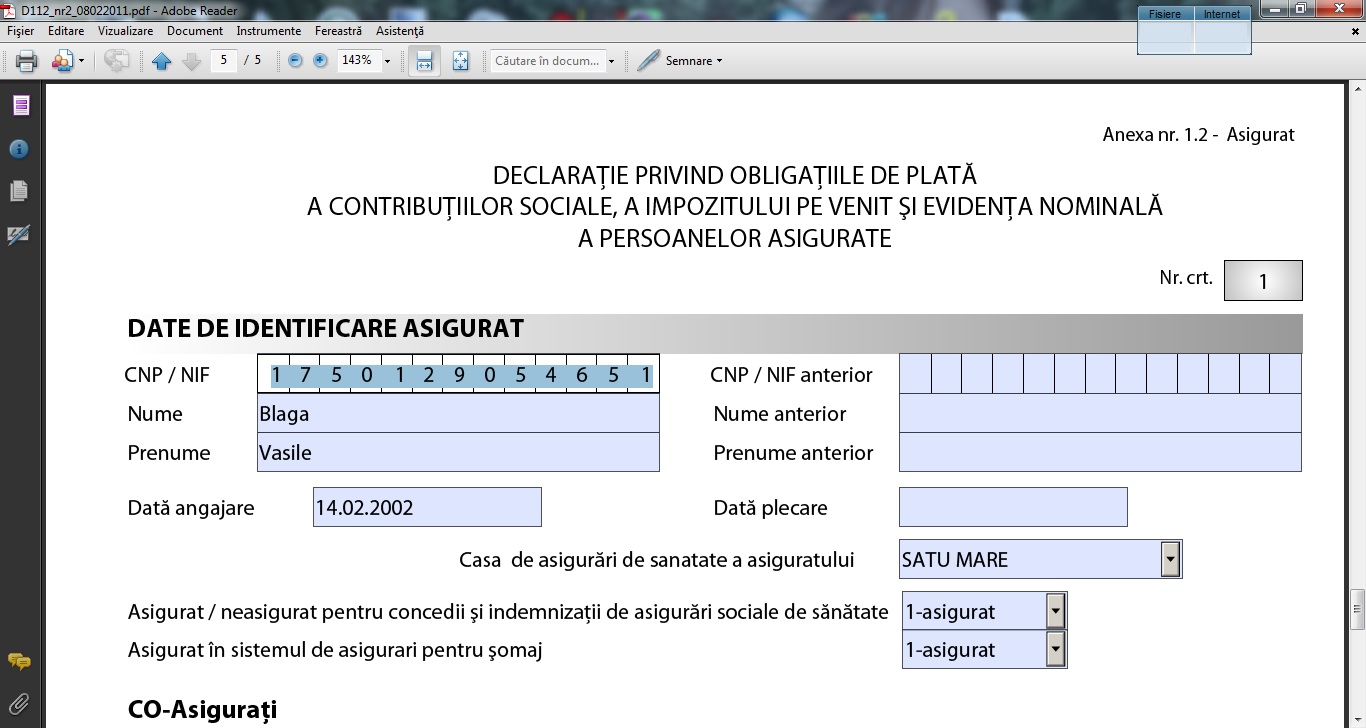The height and width of the screenshot is (728, 1366).
Task: Click the Adobe Reader title bar PDF icon
Action: click(10, 10)
